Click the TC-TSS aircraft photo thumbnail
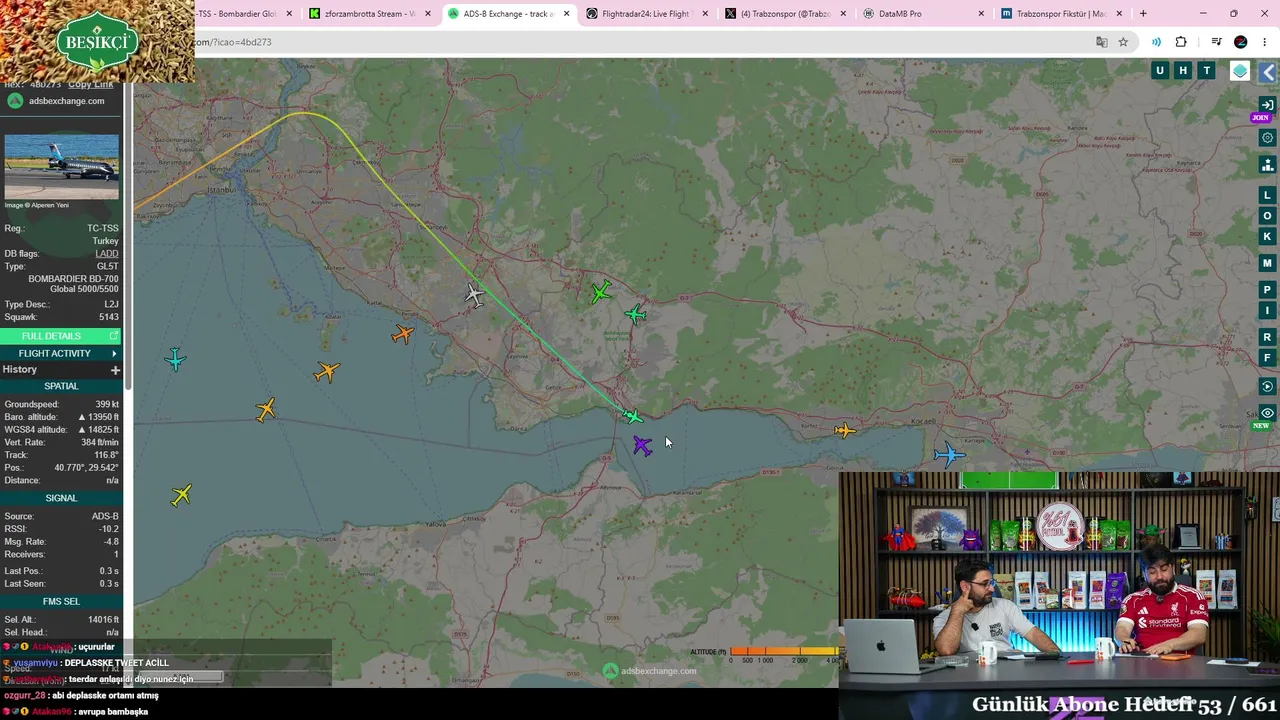Image resolution: width=1280 pixels, height=720 pixels. [x=61, y=167]
